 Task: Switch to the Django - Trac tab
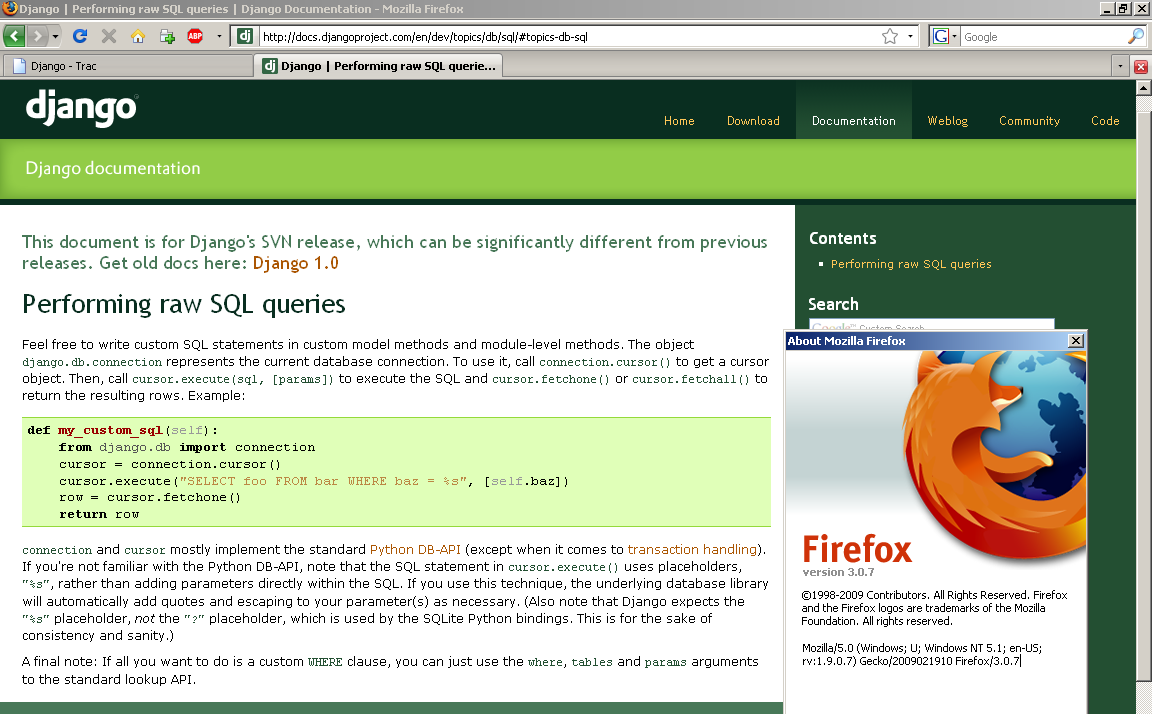(128, 66)
